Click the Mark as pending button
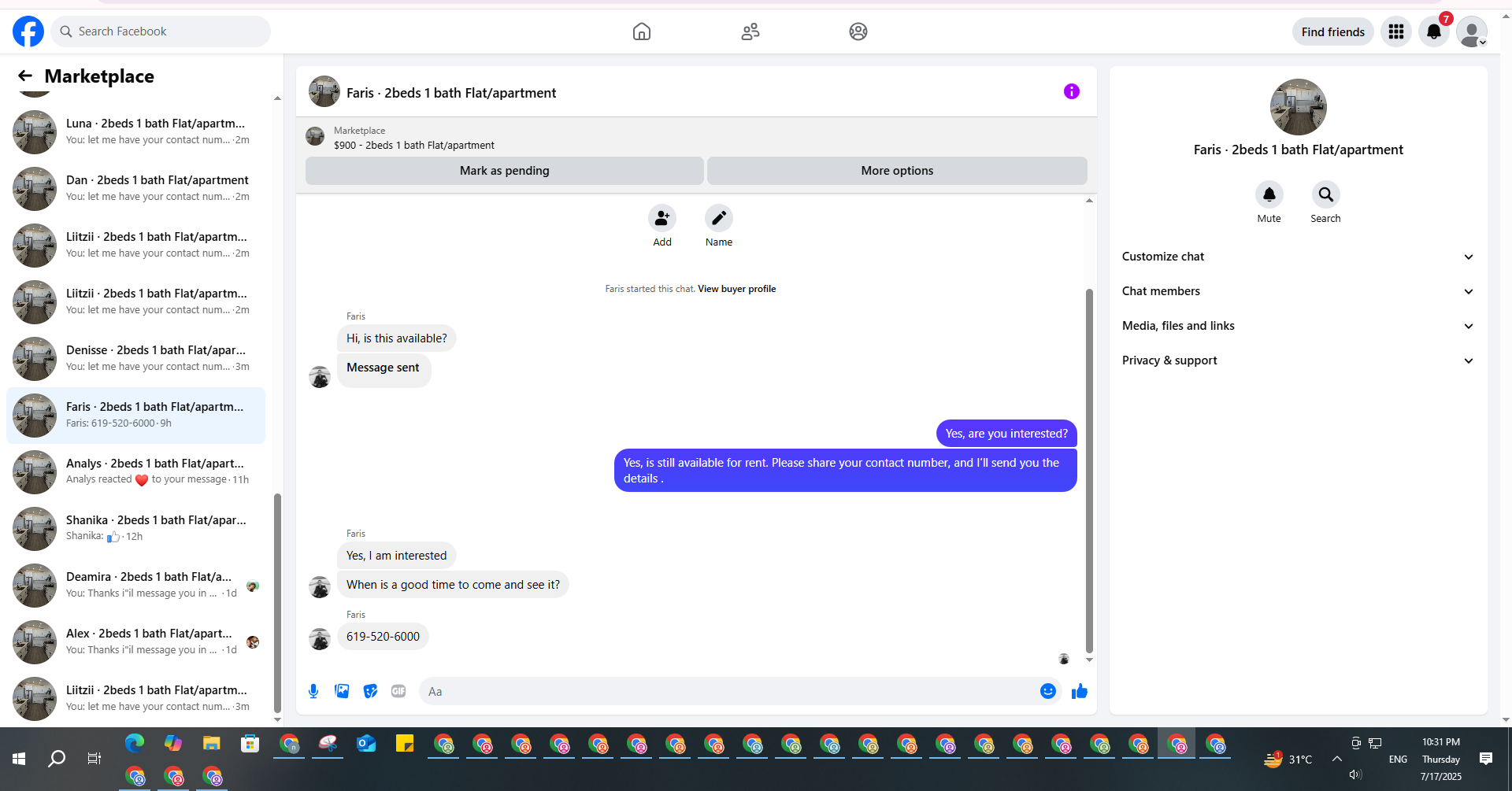The image size is (1512, 791). coord(505,171)
